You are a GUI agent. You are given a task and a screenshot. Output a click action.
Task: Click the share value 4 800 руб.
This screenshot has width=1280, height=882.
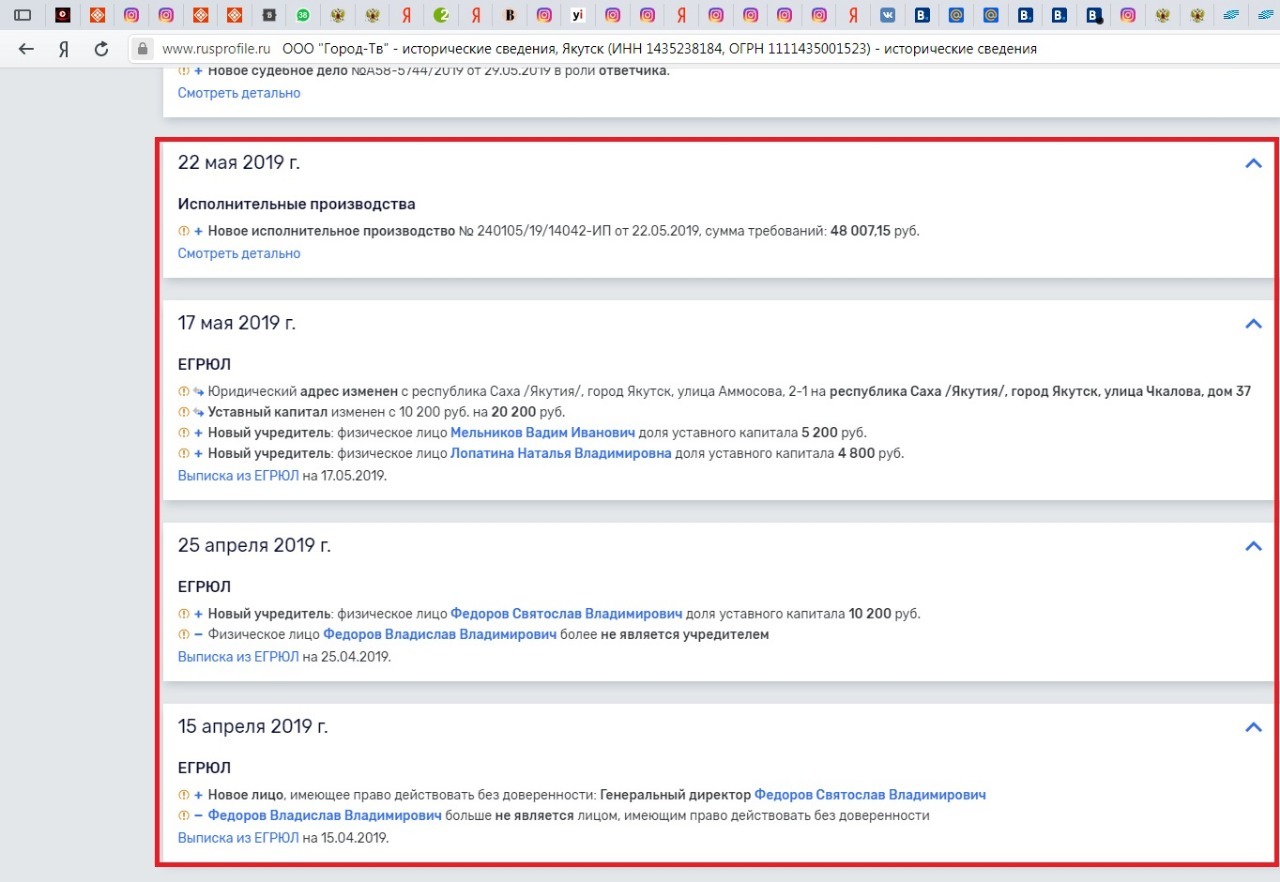coord(871,454)
